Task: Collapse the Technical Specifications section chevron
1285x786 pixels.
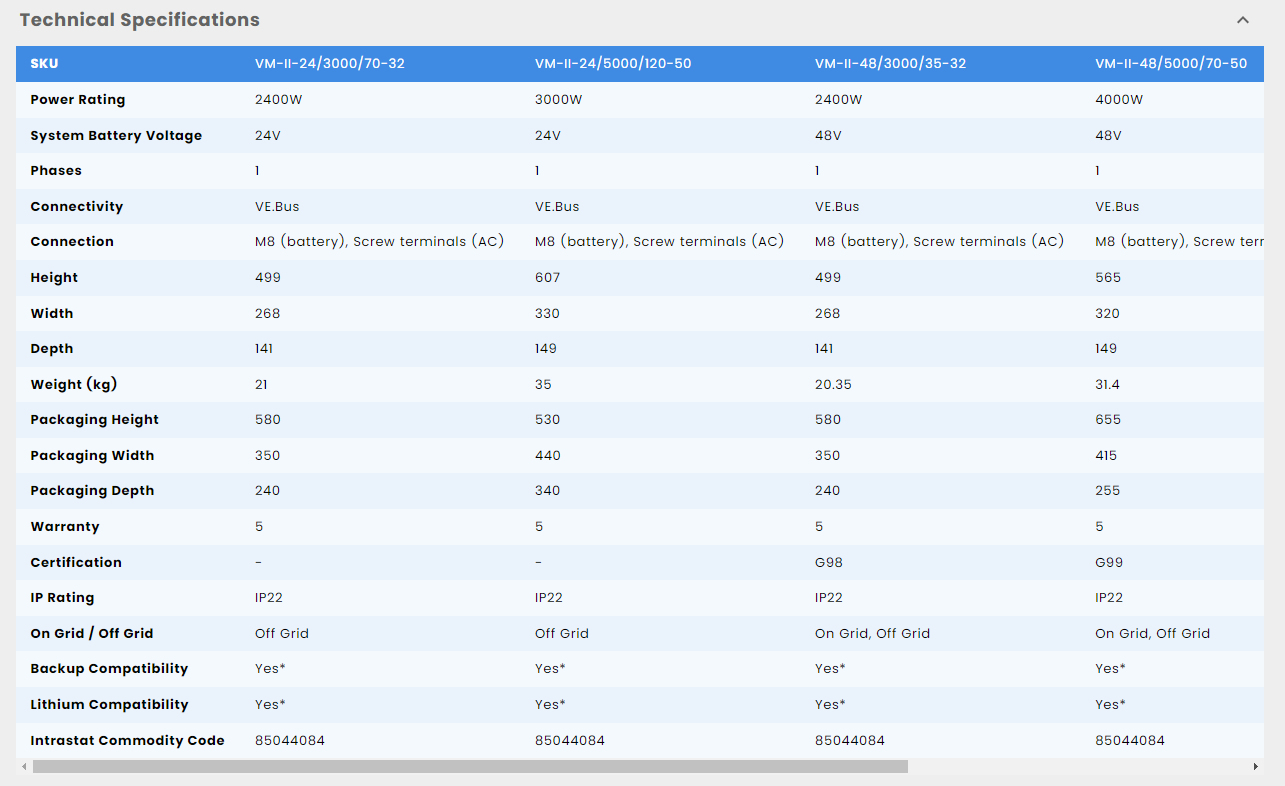Action: click(x=1243, y=20)
